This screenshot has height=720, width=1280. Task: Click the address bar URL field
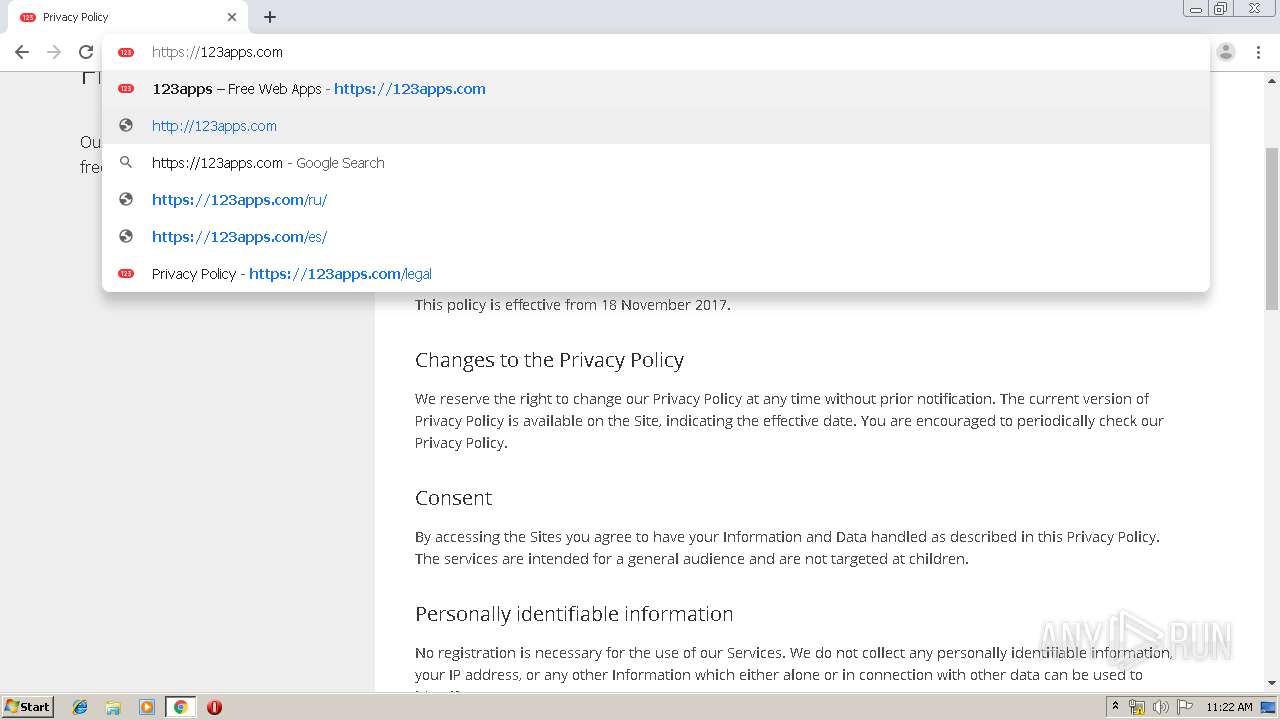[600, 52]
